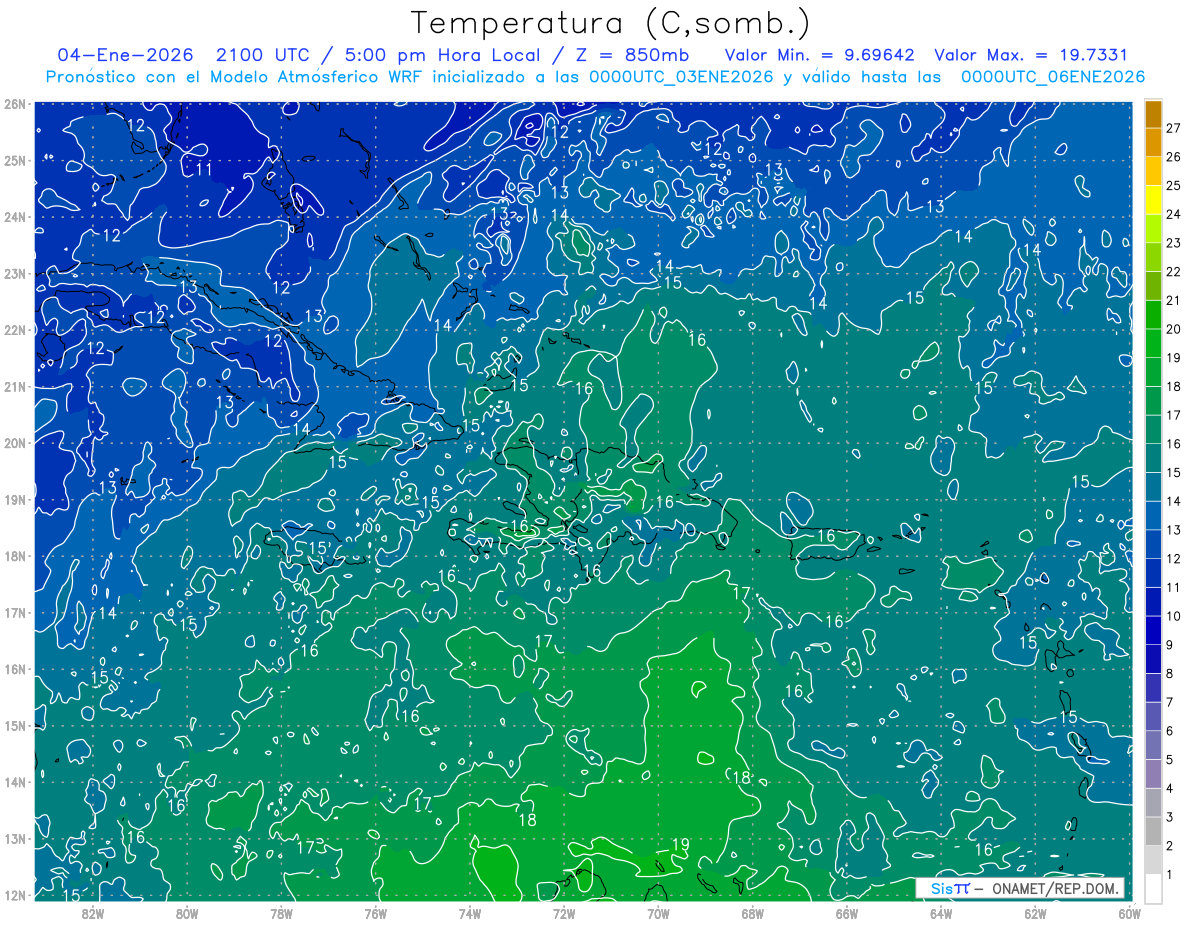This screenshot has width=1200, height=927.
Task: Select valid-until time "0000UTC_06ENE2026"
Action: [x=1053, y=77]
